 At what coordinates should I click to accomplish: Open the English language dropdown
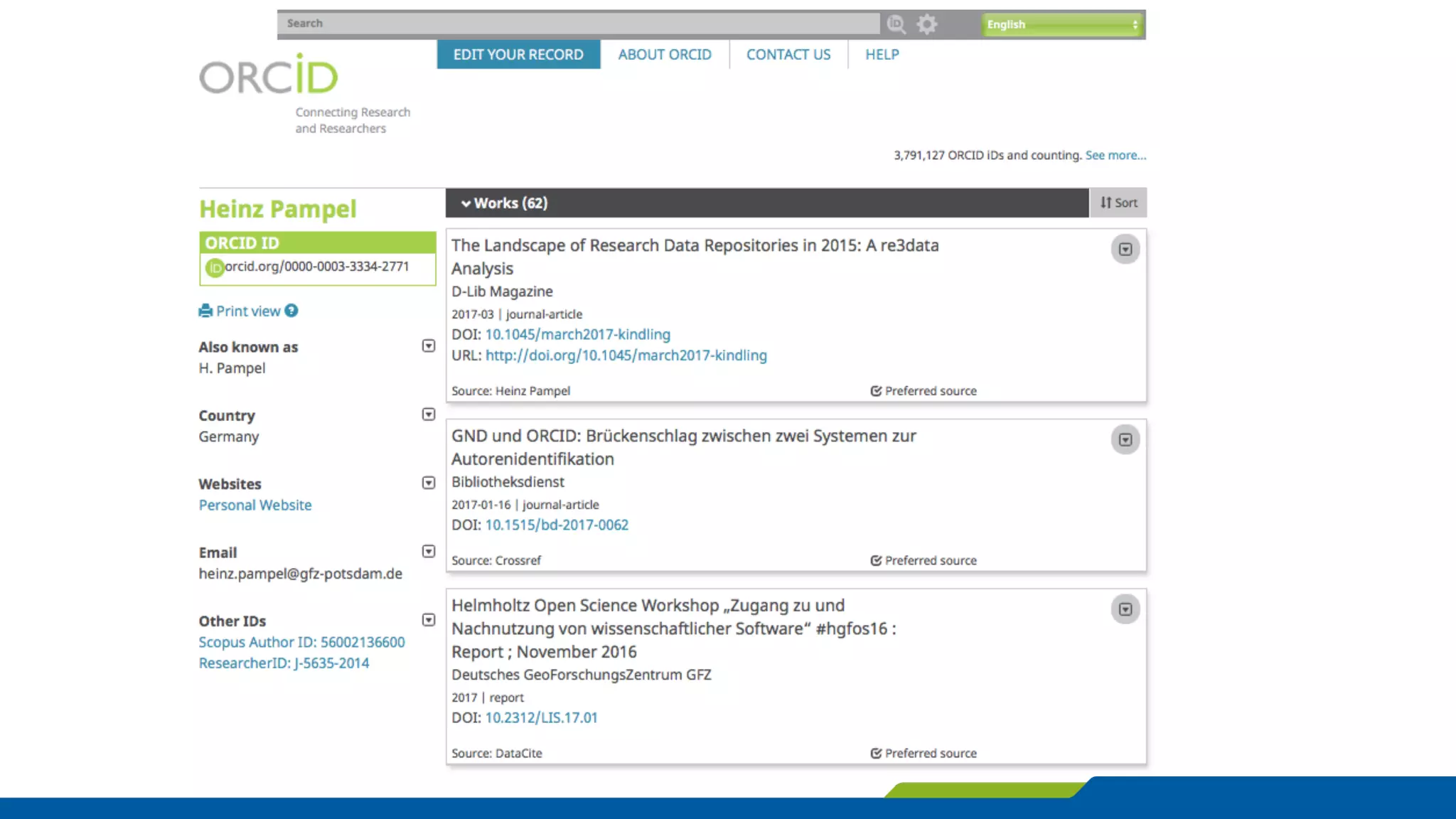1062,24
